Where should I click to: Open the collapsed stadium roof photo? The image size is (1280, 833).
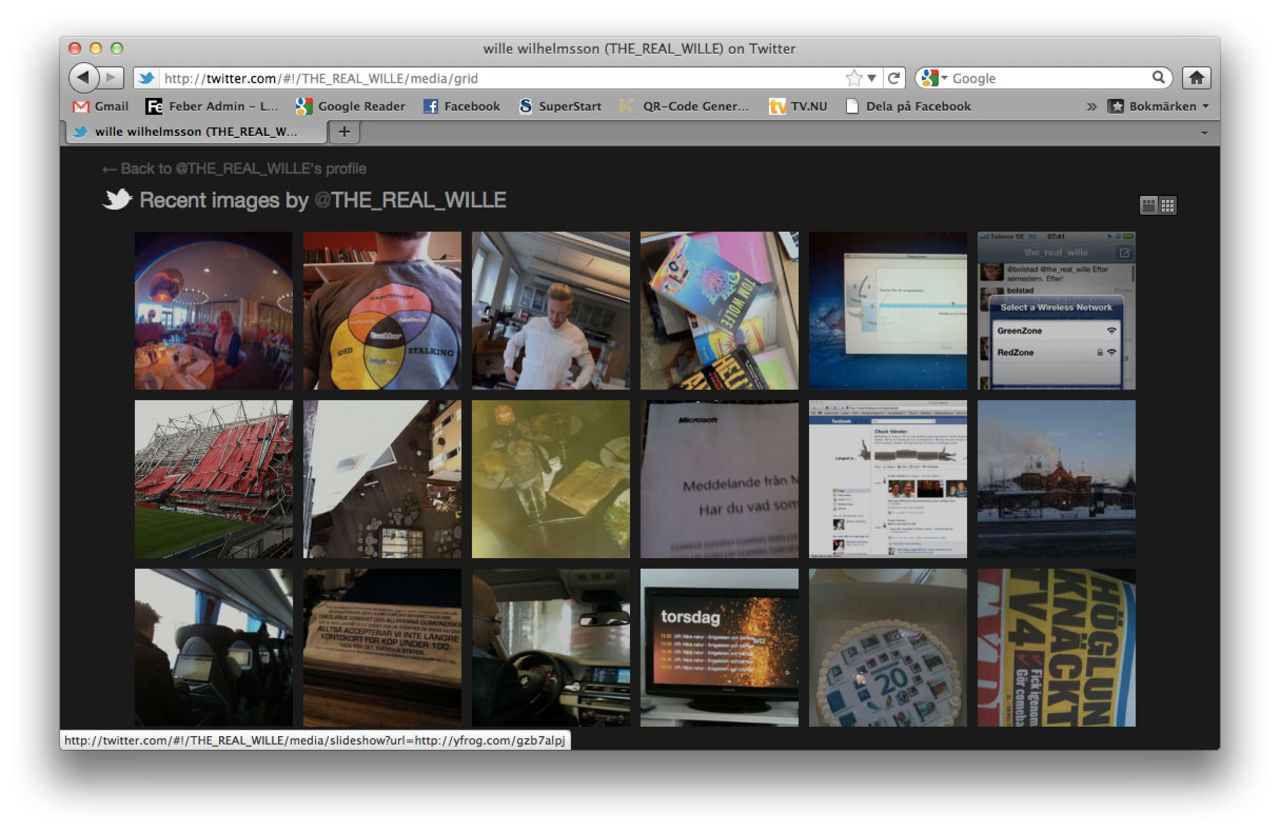coord(214,479)
